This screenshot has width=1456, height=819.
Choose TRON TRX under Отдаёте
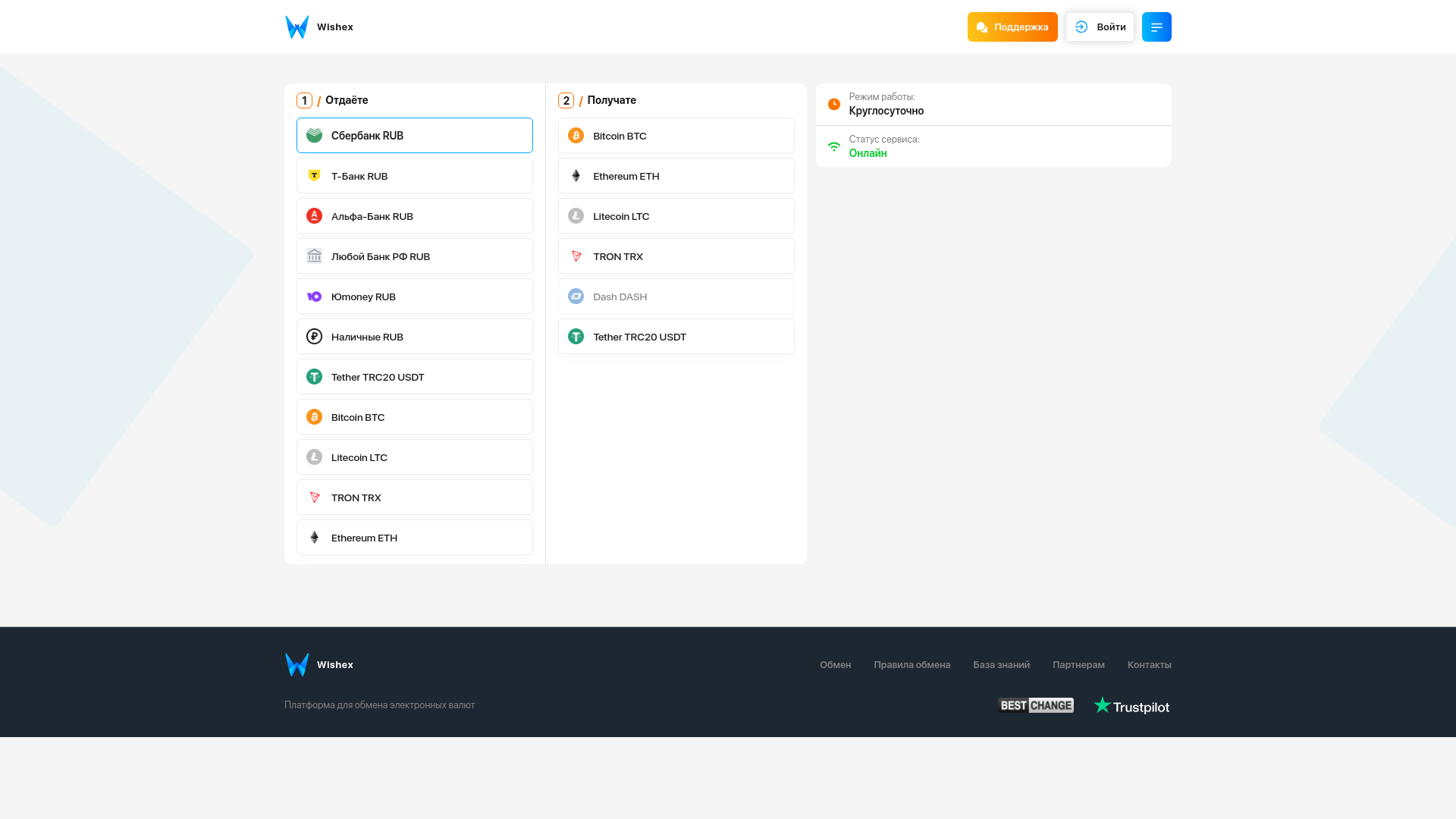point(415,497)
